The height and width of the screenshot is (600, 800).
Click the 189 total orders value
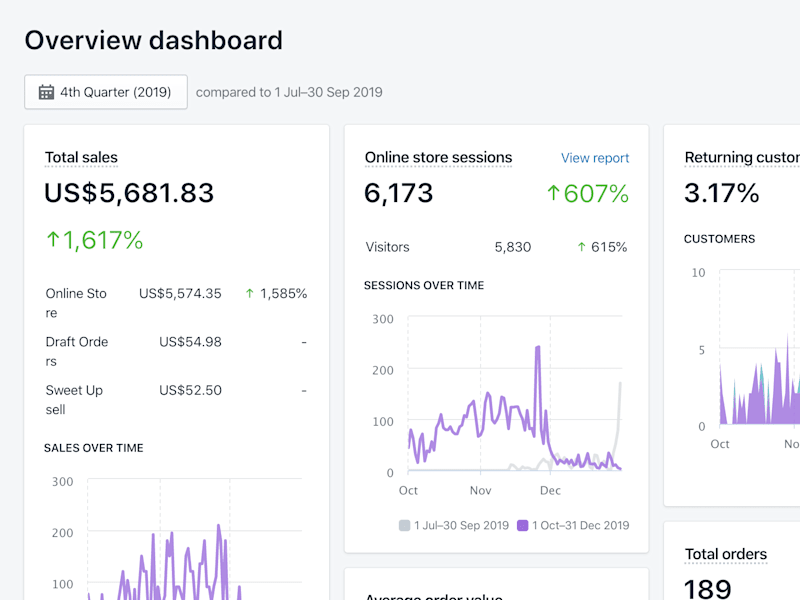(x=707, y=589)
